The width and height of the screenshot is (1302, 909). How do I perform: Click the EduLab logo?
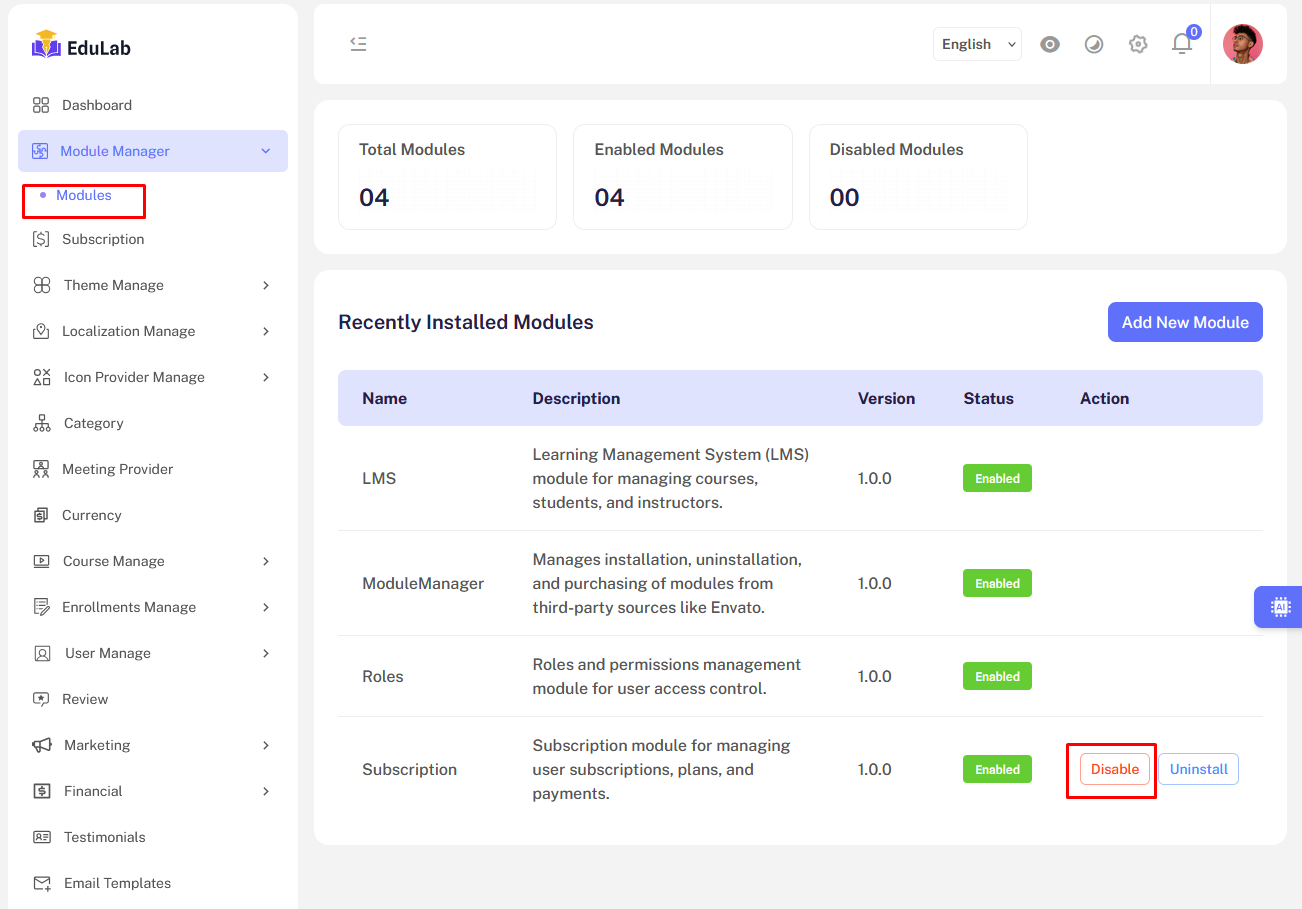tap(82, 46)
